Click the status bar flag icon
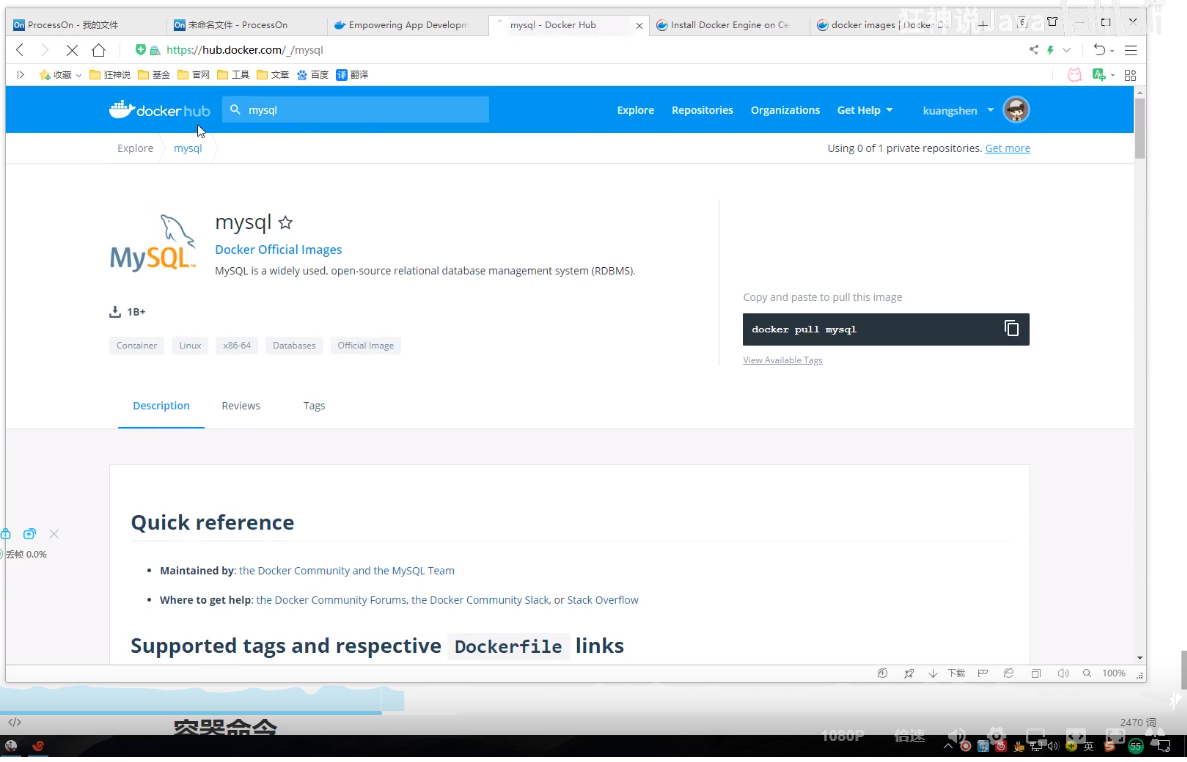1187x762 pixels. click(x=983, y=673)
